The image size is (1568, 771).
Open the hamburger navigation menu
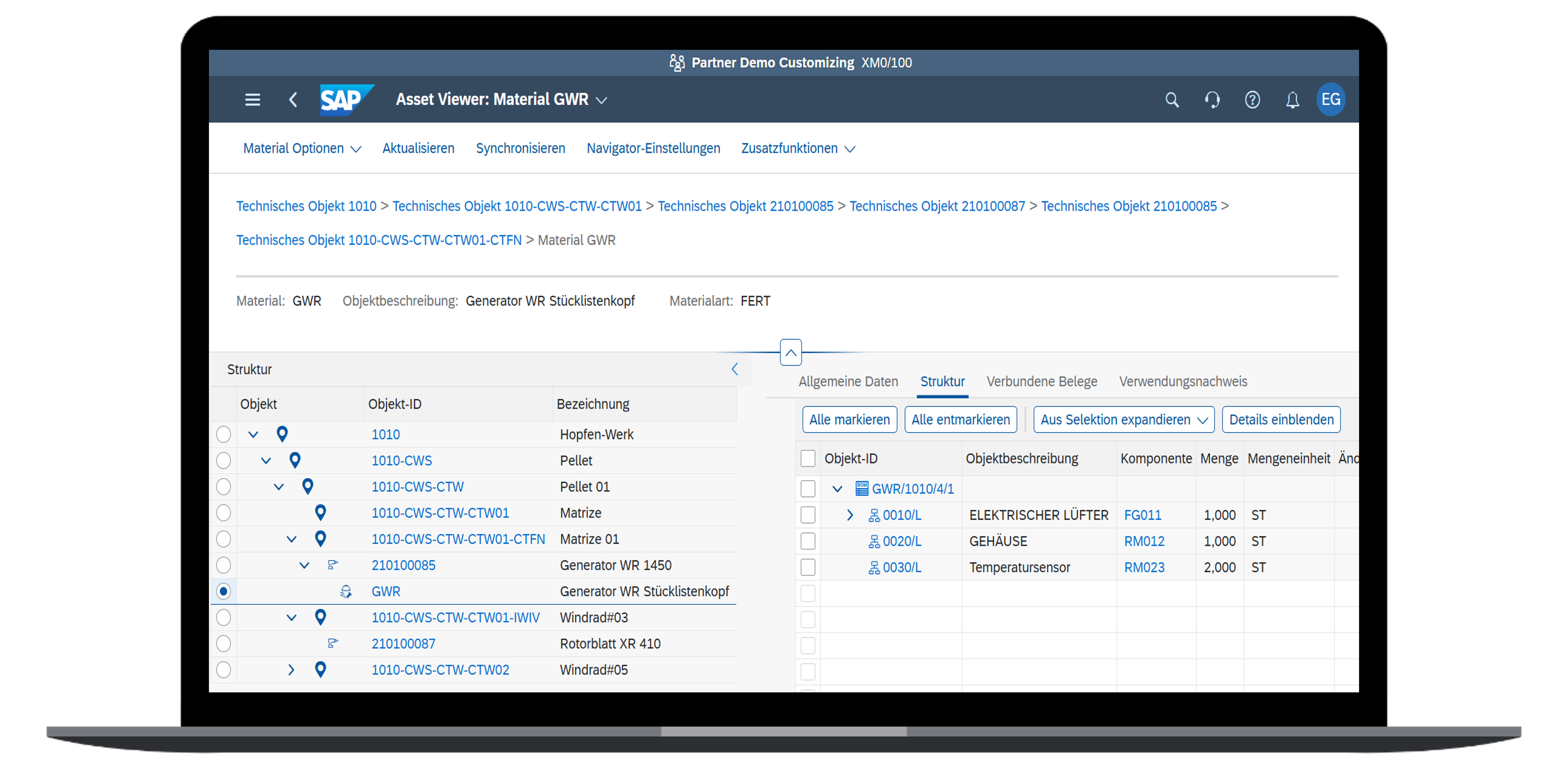click(x=253, y=100)
